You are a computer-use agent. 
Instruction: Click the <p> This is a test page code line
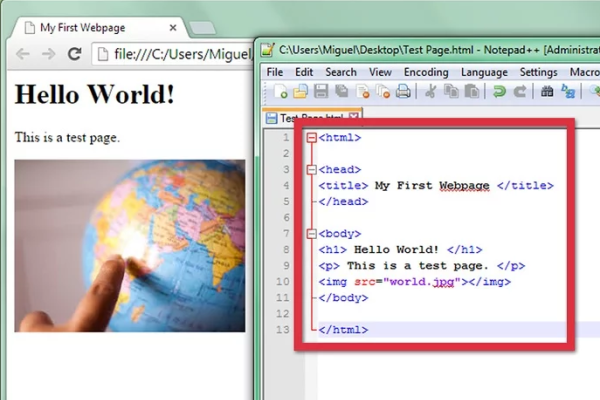(x=422, y=266)
